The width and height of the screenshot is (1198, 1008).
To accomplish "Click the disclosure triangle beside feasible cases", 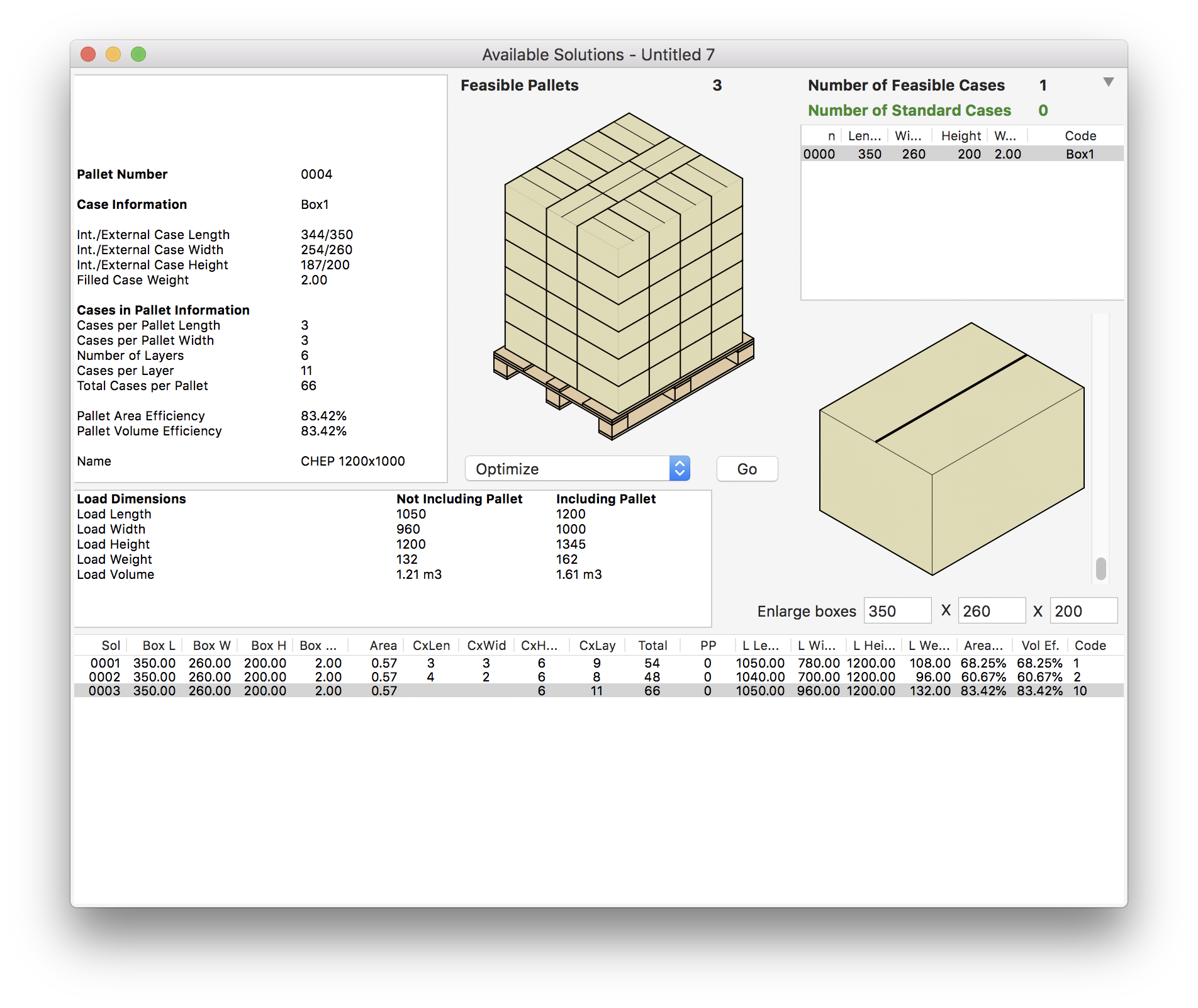I will 1109,82.
